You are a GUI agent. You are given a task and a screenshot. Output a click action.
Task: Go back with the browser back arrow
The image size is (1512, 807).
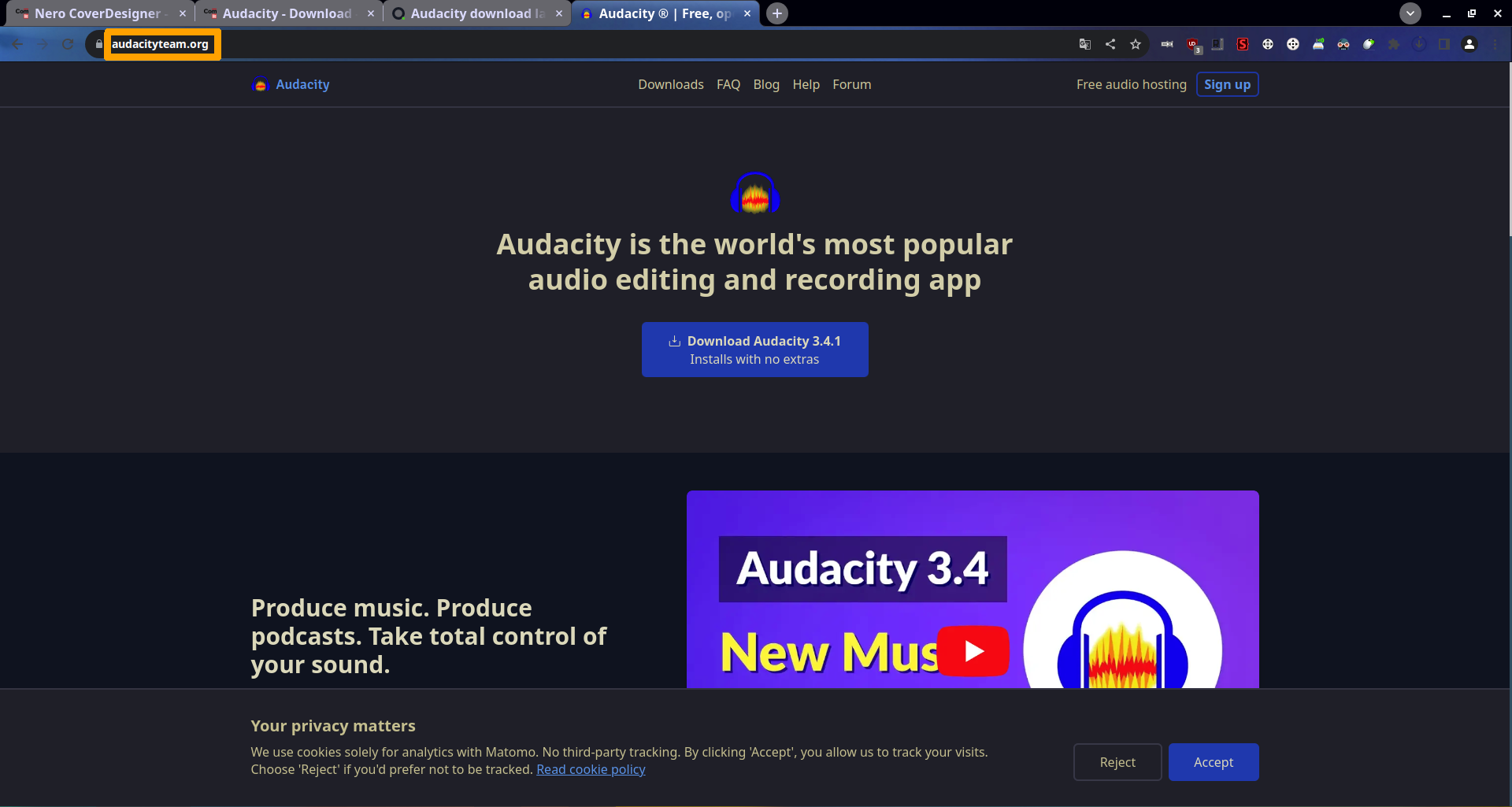pyautogui.click(x=17, y=44)
